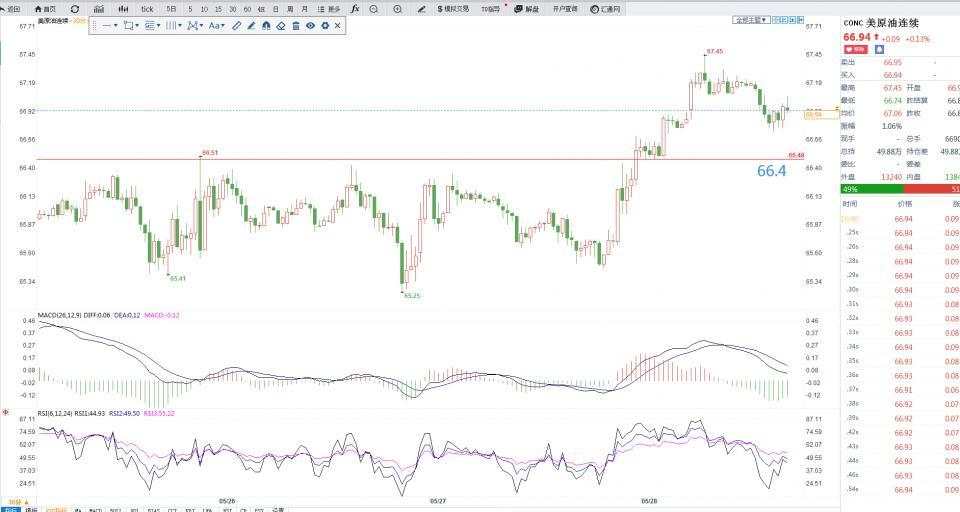This screenshot has height=512, width=960.
Task: Open the 价格 column header in trades list
Action: pyautogui.click(x=904, y=204)
